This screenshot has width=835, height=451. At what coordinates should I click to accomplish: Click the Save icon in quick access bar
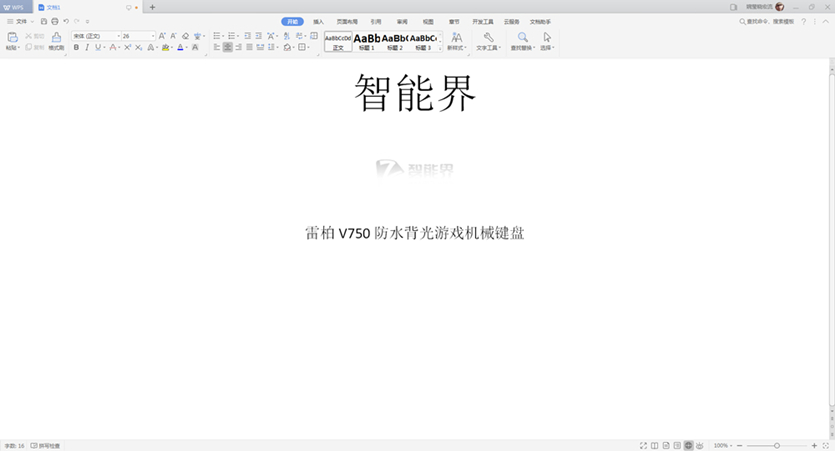pos(43,21)
